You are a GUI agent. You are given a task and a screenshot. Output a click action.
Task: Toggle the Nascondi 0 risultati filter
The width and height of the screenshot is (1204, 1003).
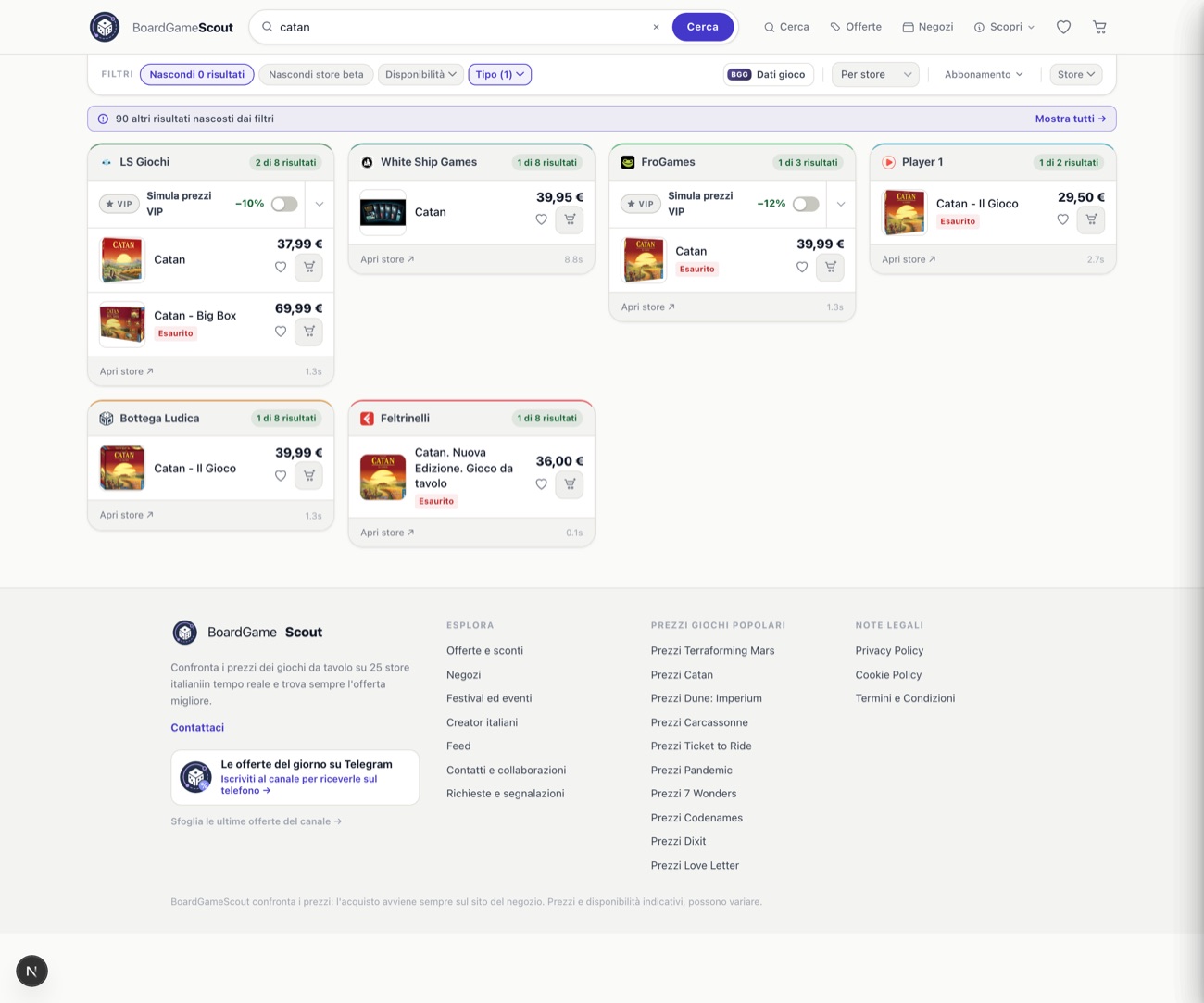(197, 74)
